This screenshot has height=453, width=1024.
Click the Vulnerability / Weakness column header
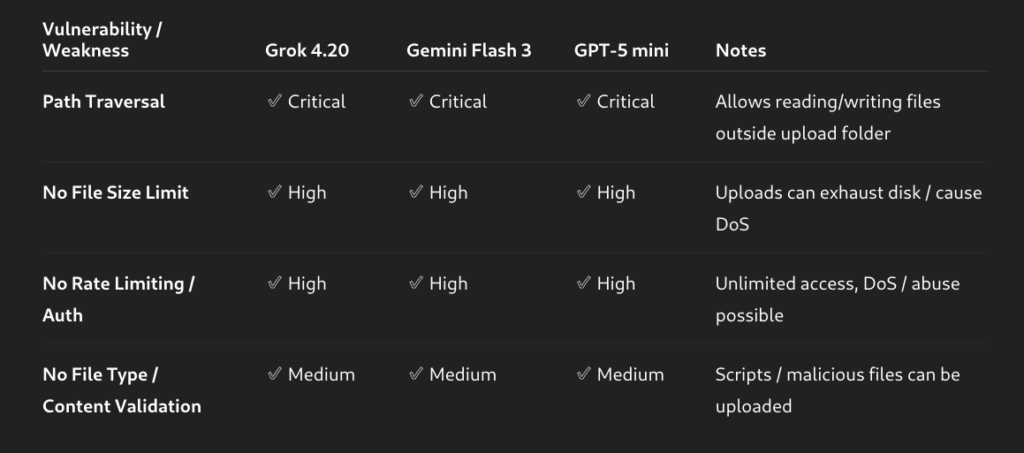[x=102, y=40]
